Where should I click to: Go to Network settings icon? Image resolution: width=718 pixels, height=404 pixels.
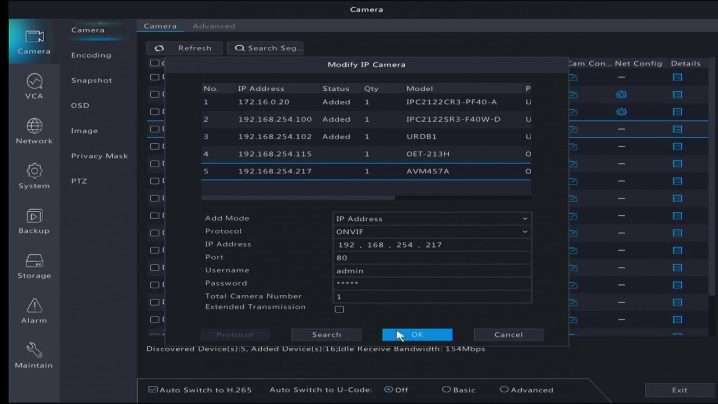coord(34,130)
